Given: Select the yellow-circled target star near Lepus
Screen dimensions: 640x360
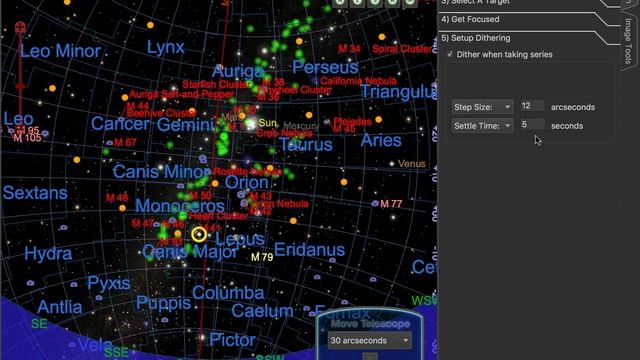Looking at the screenshot, I should pos(199,234).
